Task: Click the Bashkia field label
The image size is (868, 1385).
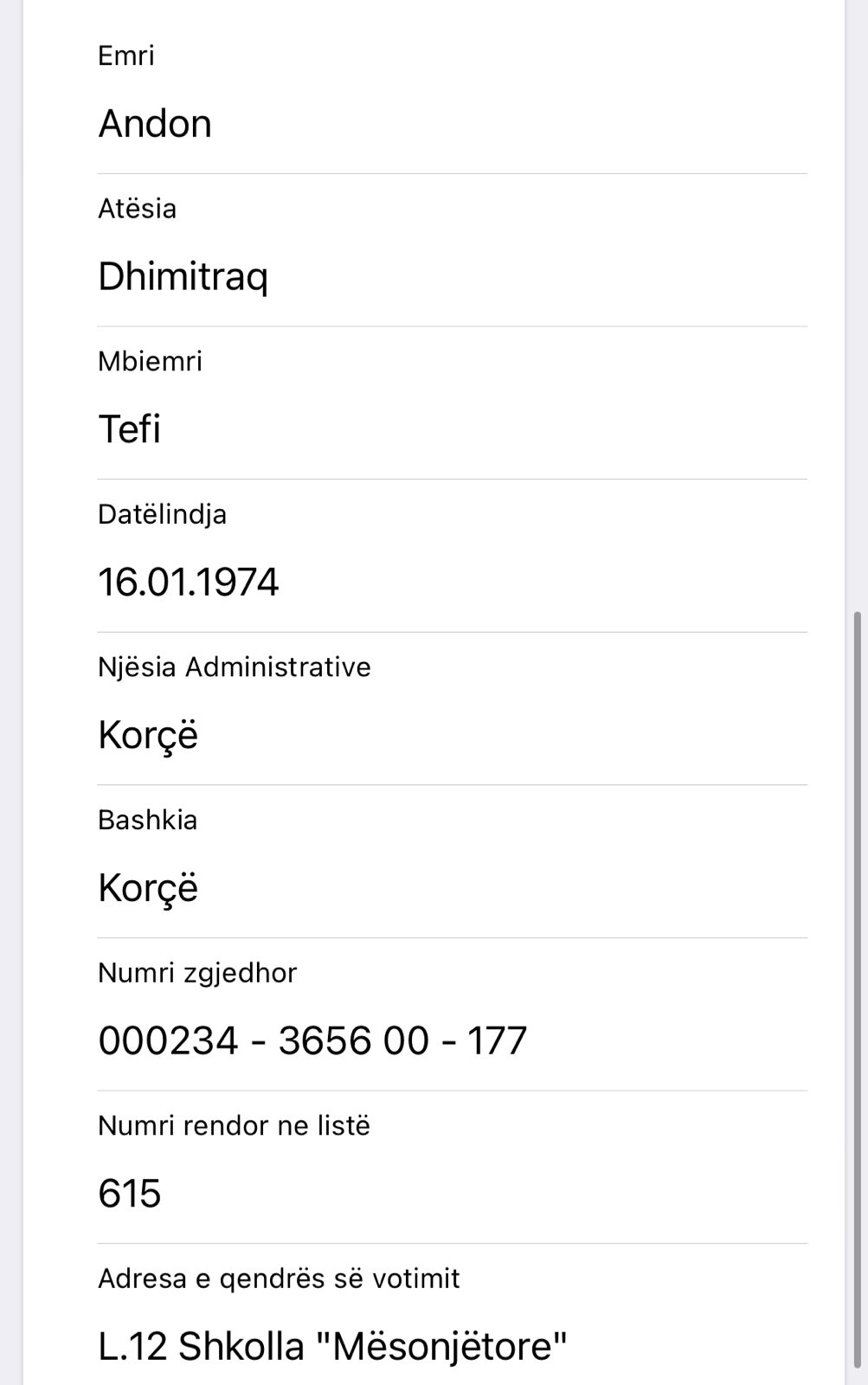Action: [147, 820]
